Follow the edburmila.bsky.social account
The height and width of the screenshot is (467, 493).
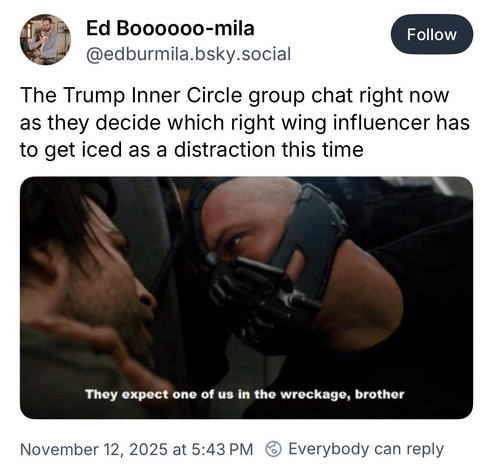pos(432,34)
